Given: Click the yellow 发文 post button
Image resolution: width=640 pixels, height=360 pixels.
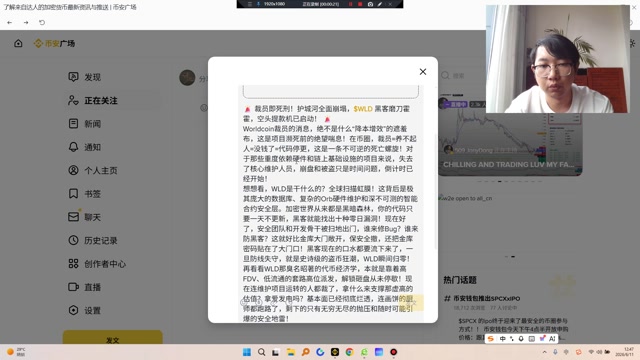Looking at the screenshot, I should pyautogui.click(x=113, y=338).
